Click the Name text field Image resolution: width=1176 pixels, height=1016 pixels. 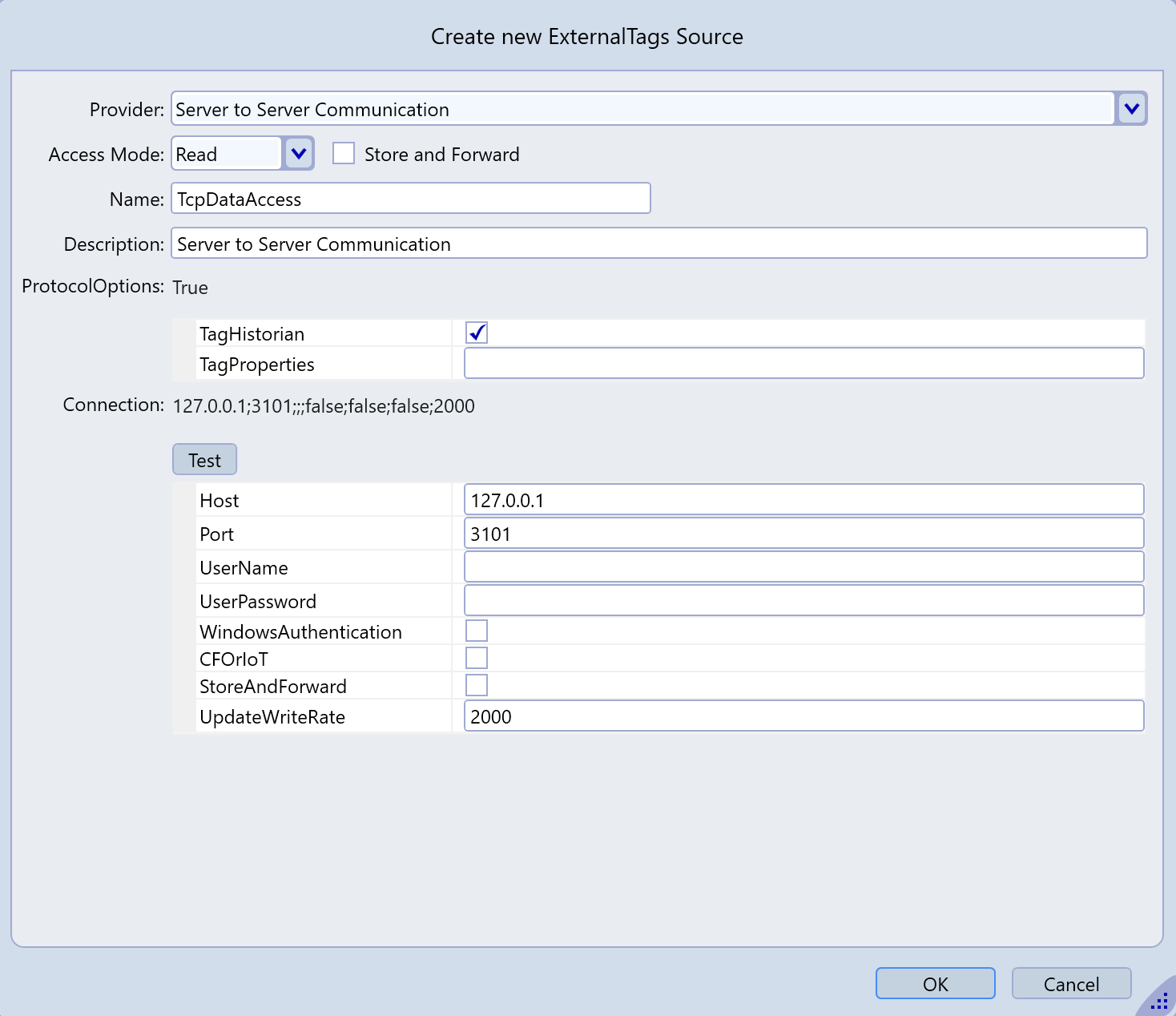410,199
